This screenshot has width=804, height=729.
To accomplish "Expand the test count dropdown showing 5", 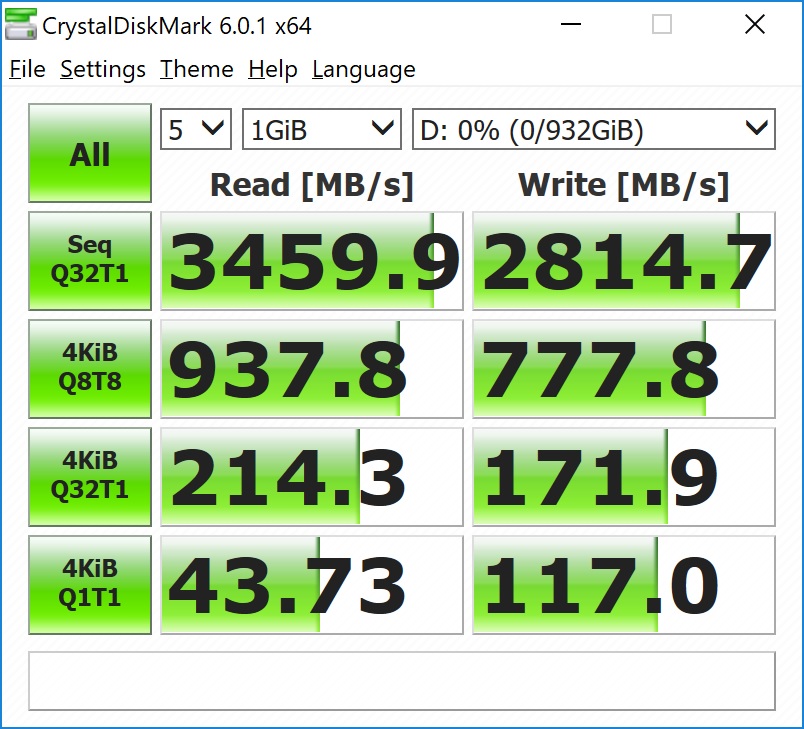I will click(196, 129).
